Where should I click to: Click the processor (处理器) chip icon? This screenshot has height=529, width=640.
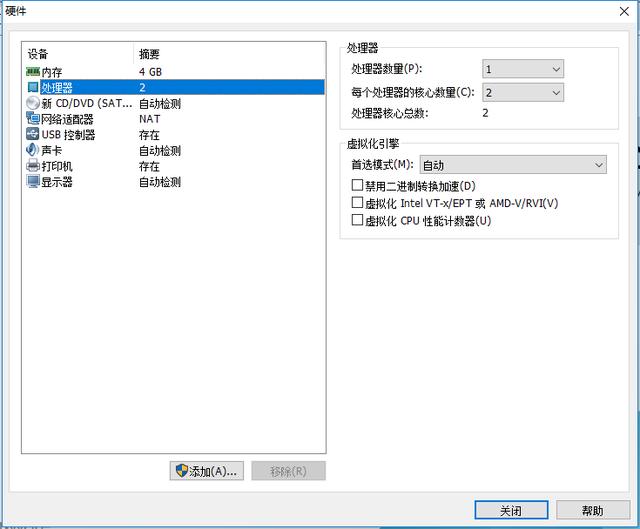[33, 87]
